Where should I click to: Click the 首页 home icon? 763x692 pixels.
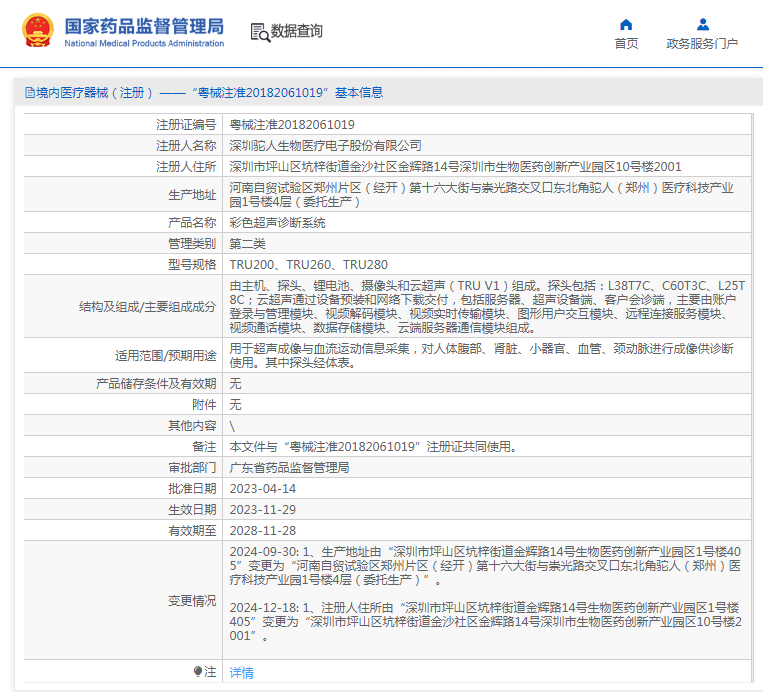626,24
